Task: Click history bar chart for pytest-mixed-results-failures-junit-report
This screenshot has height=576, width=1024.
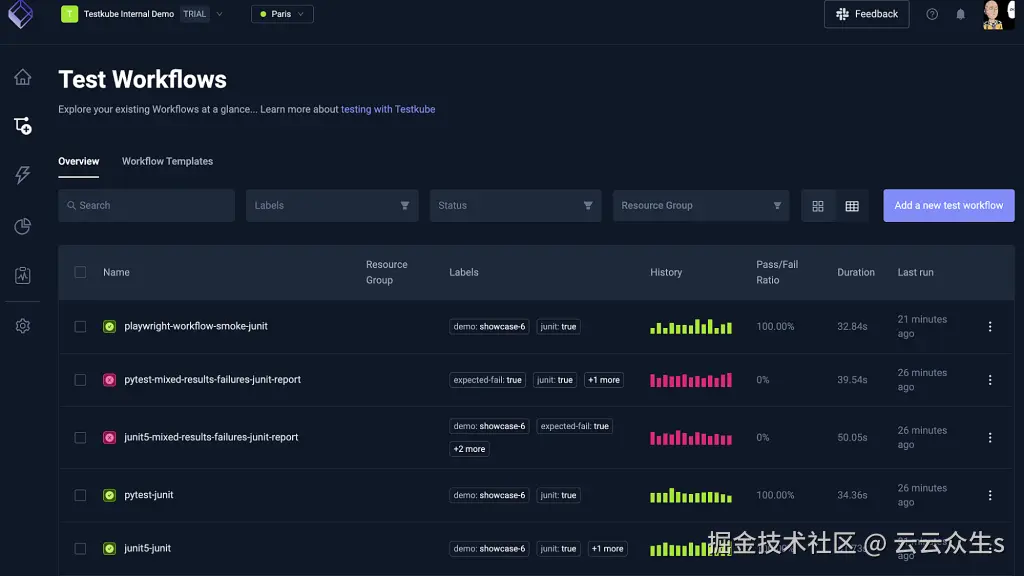Action: [x=691, y=380]
